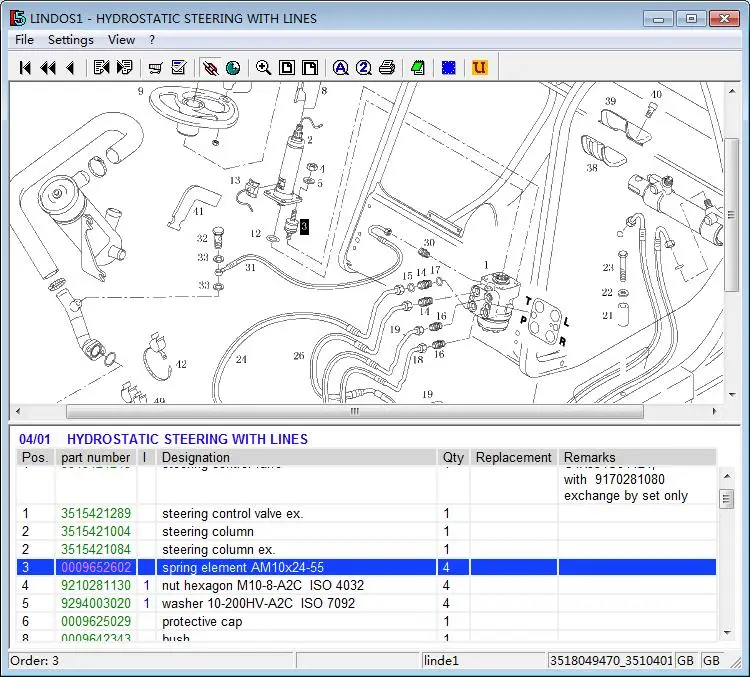
Task: Click the part number column header
Action: (96, 457)
